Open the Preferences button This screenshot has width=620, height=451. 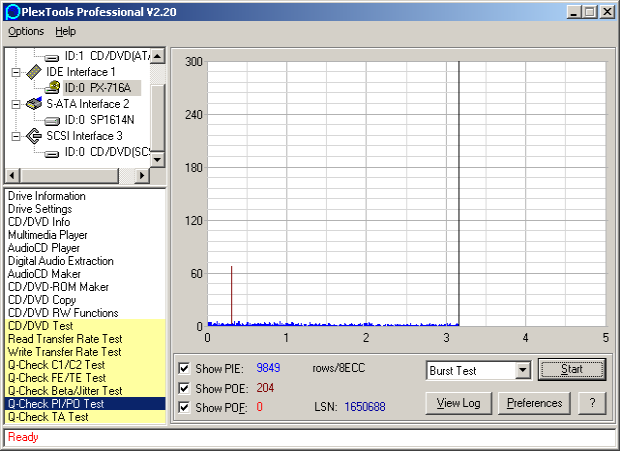pos(534,403)
